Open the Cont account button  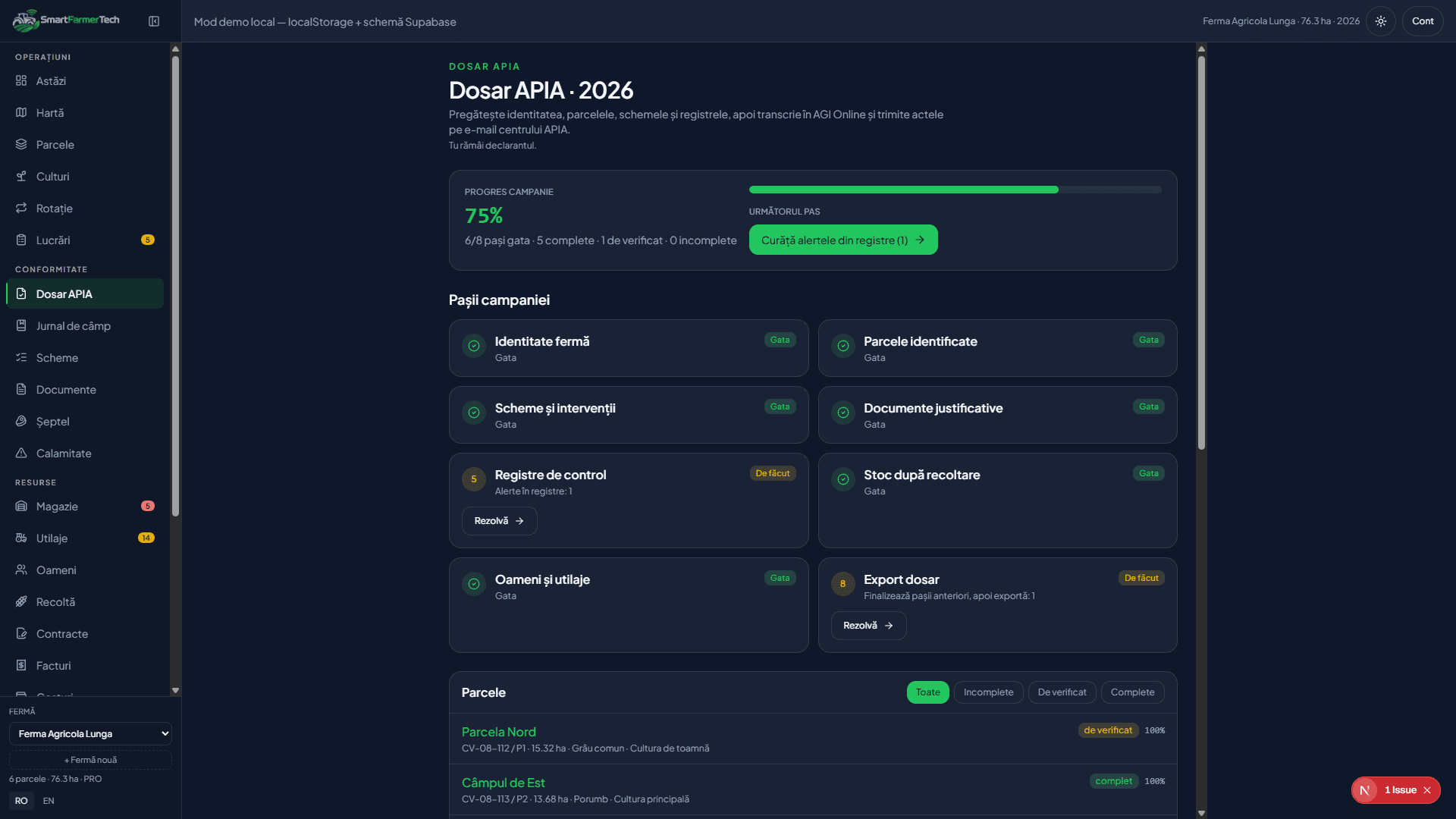tap(1423, 21)
